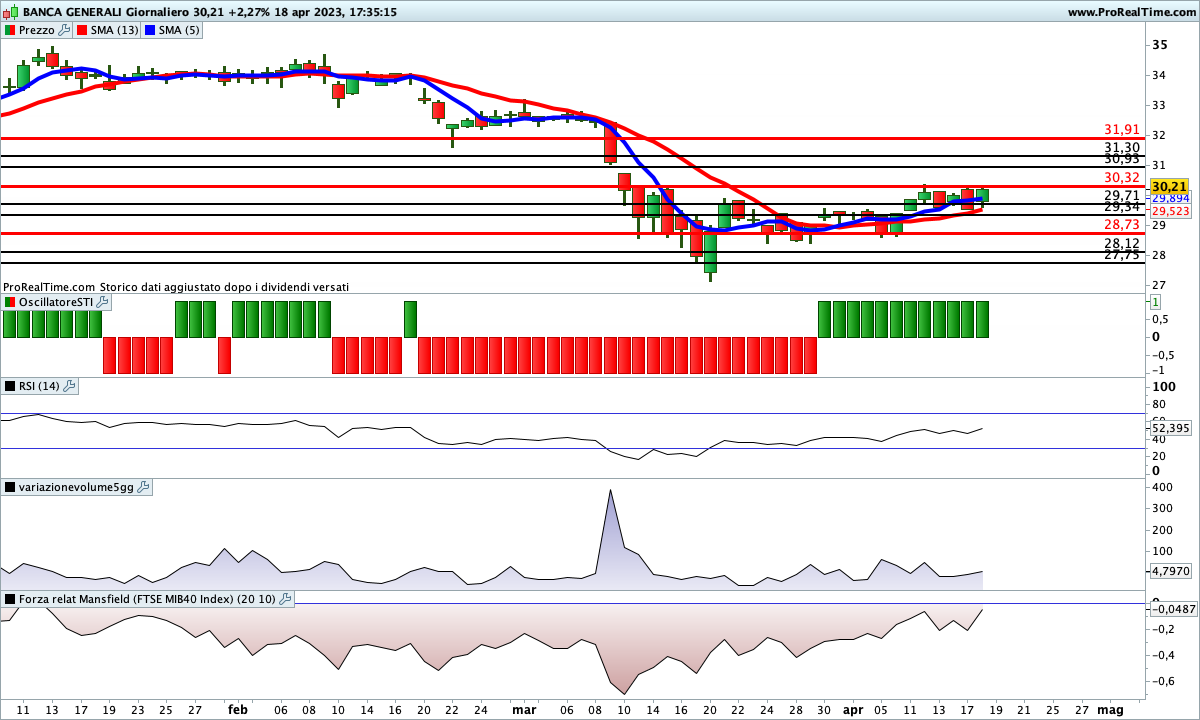Click the feb label on time axis
Viewport: 1200px width, 720px height.
pyautogui.click(x=238, y=709)
